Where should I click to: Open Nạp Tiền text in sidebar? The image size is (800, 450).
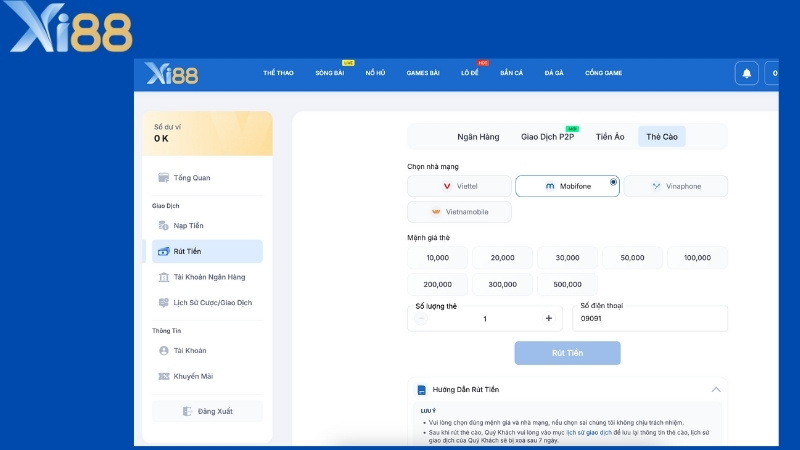pyautogui.click(x=188, y=226)
